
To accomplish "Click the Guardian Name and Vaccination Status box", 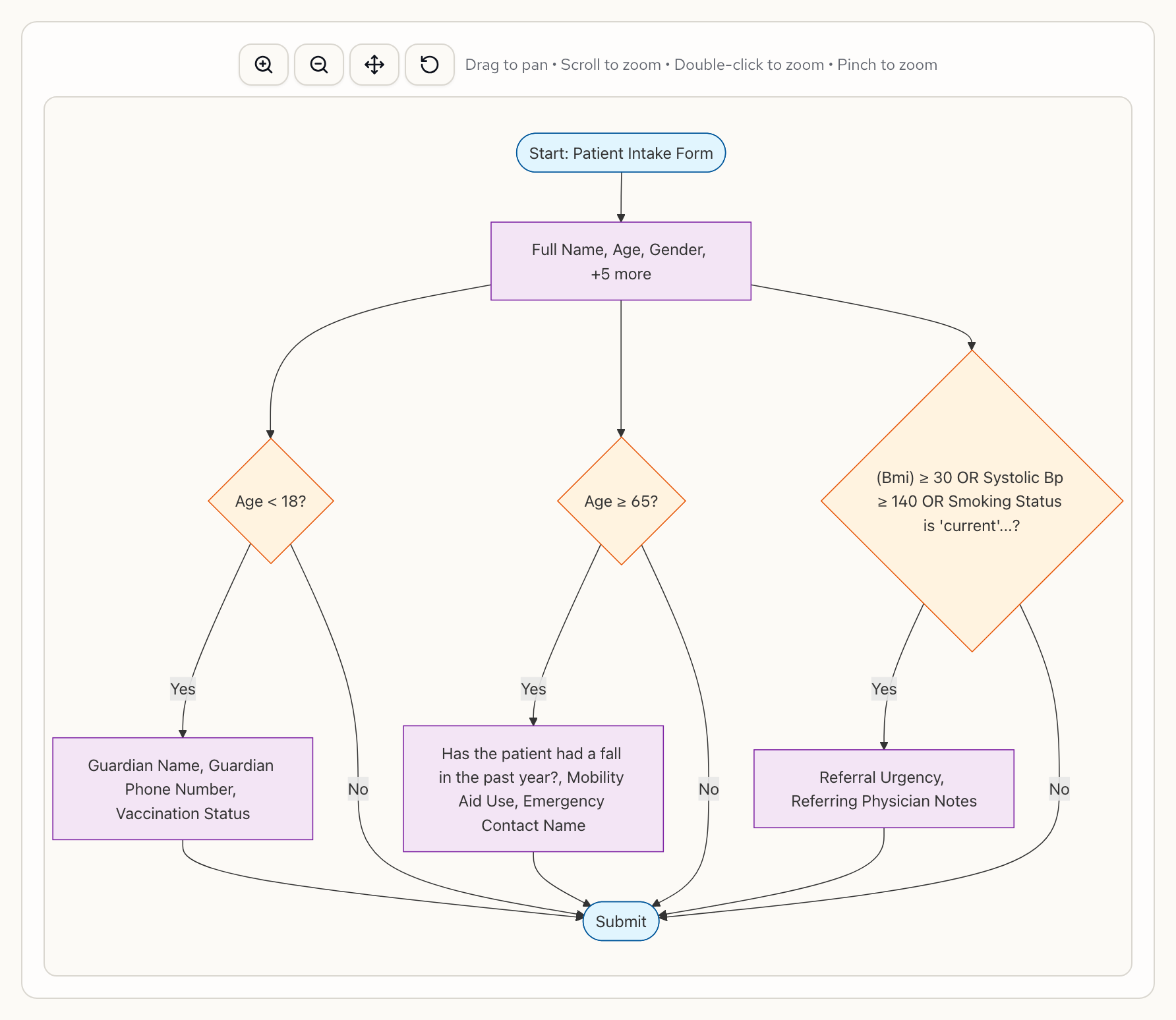I will 183,789.
